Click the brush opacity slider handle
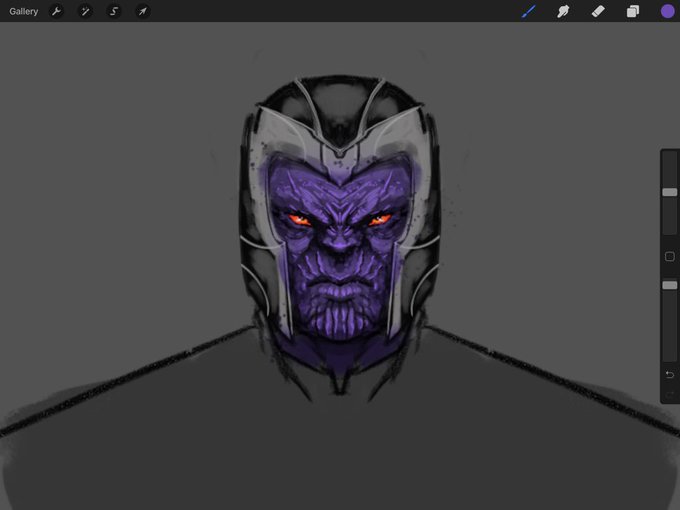680x510 pixels. [x=670, y=285]
